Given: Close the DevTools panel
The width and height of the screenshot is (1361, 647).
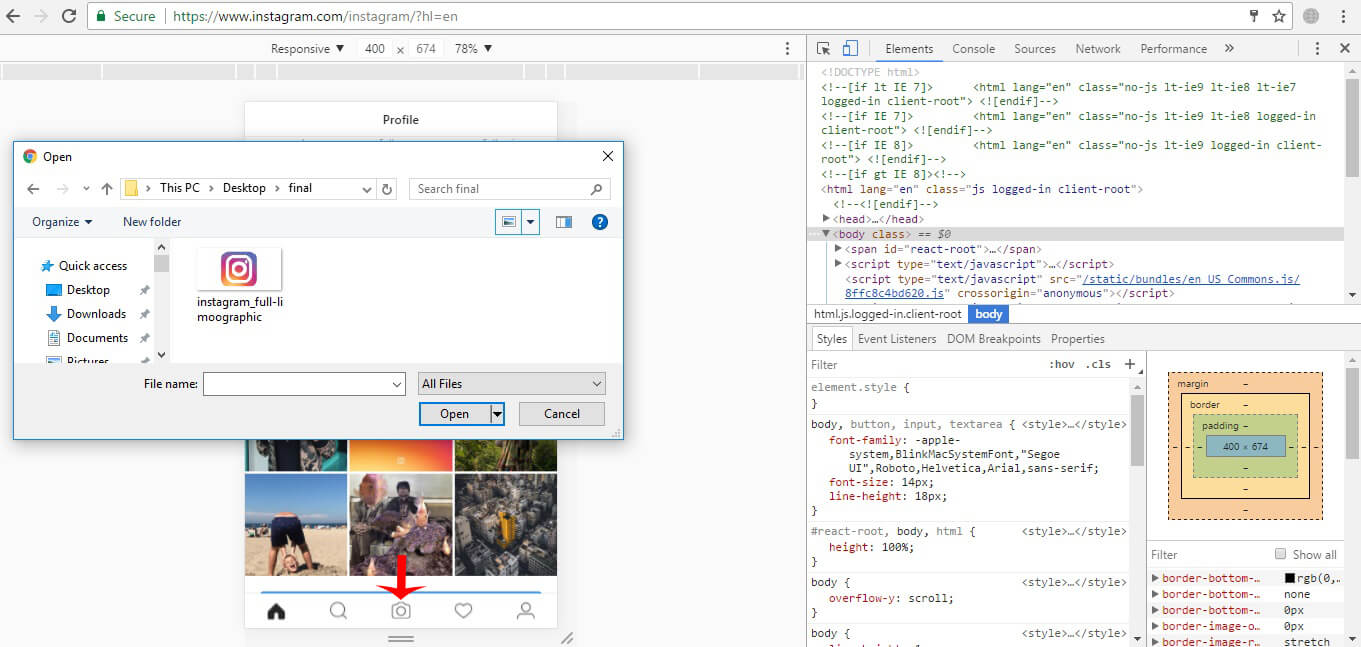Looking at the screenshot, I should click(1343, 48).
